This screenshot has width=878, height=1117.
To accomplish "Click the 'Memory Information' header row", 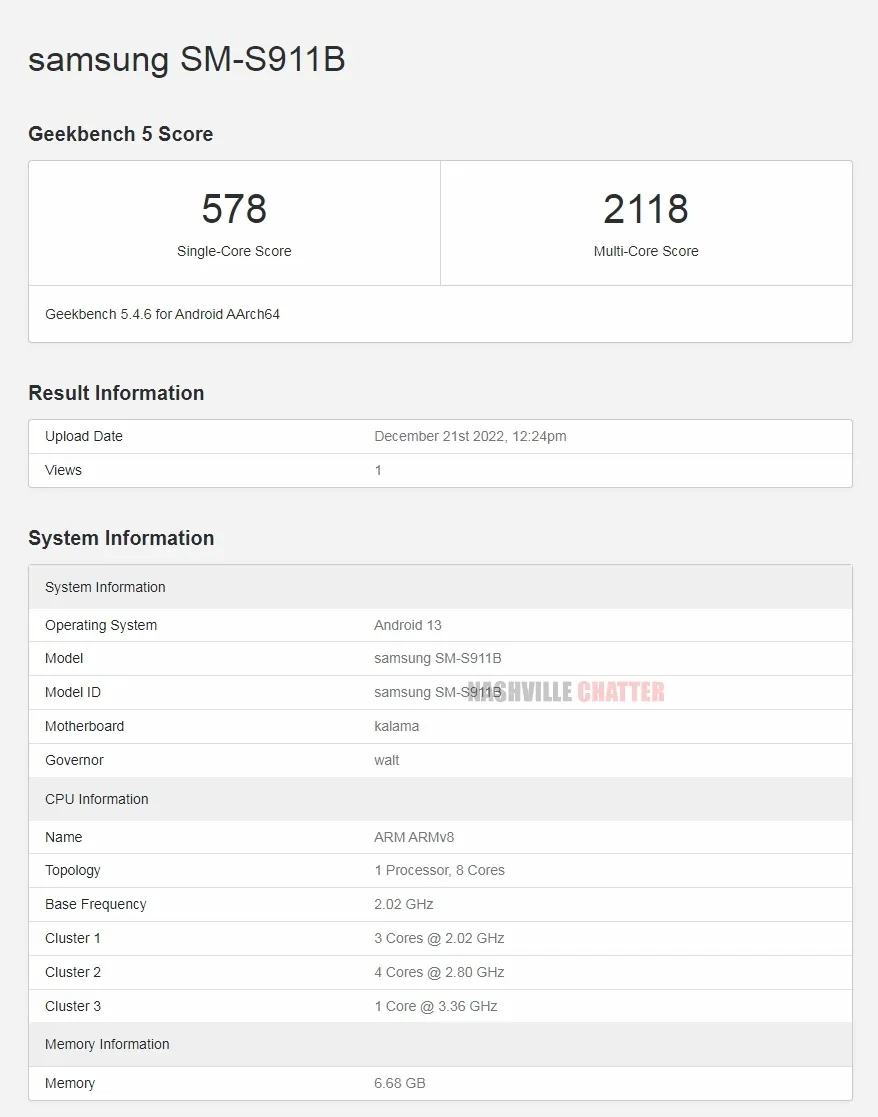I will pos(440,1044).
